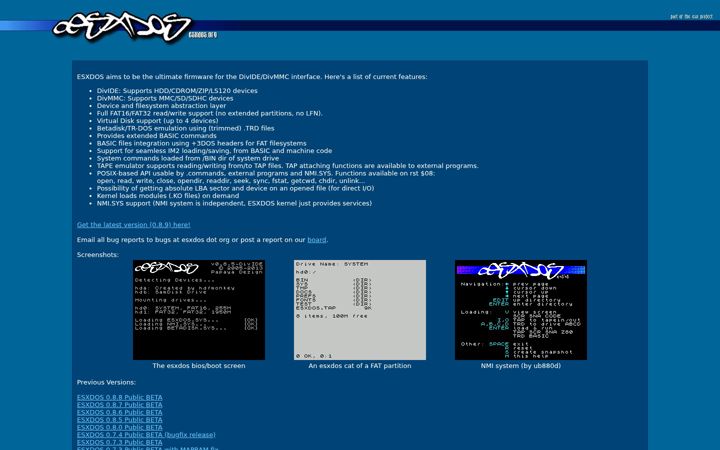Click the 'Previous Versions:' heading

point(106,382)
